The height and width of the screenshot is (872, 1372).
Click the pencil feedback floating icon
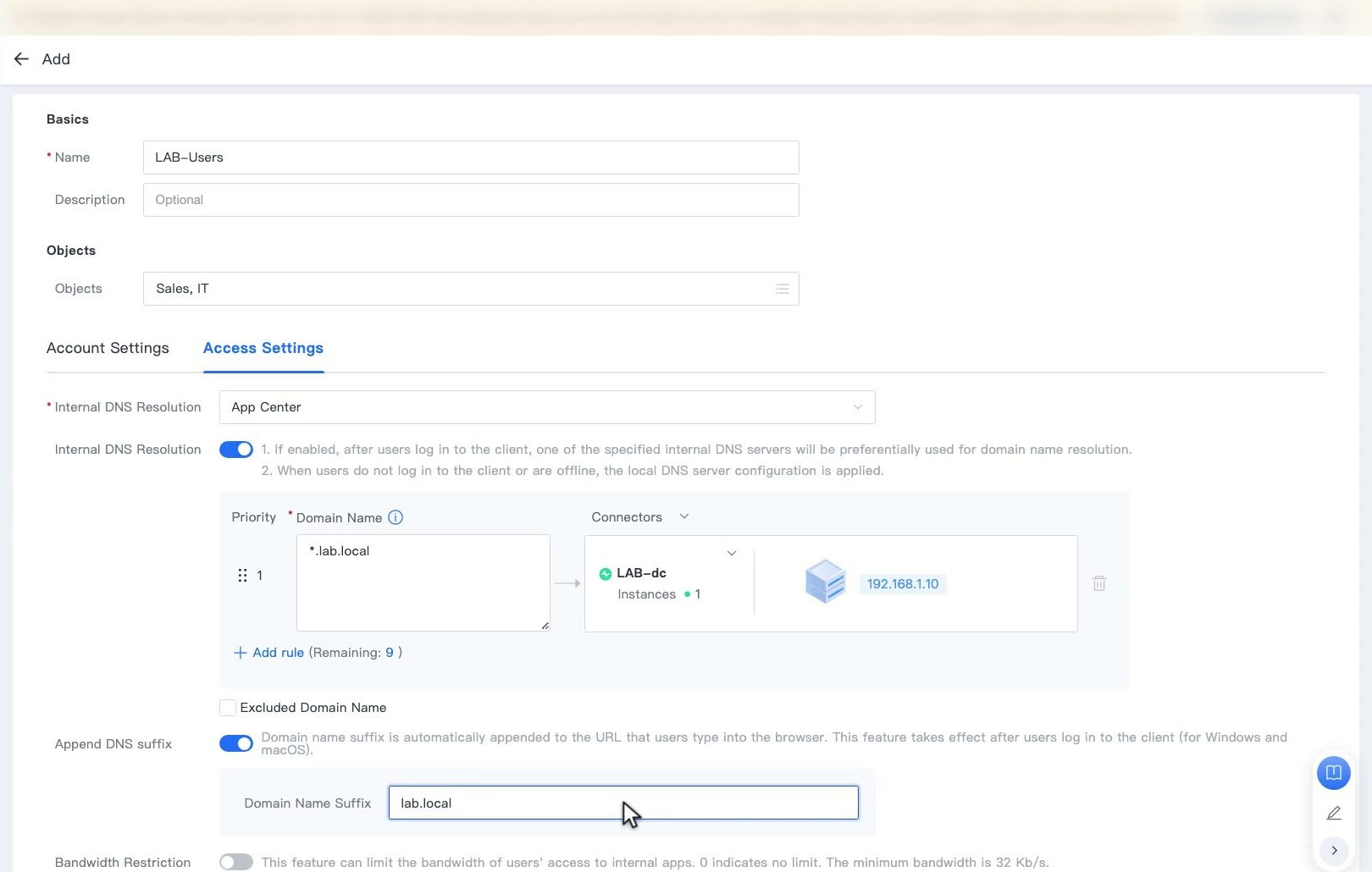click(1333, 813)
